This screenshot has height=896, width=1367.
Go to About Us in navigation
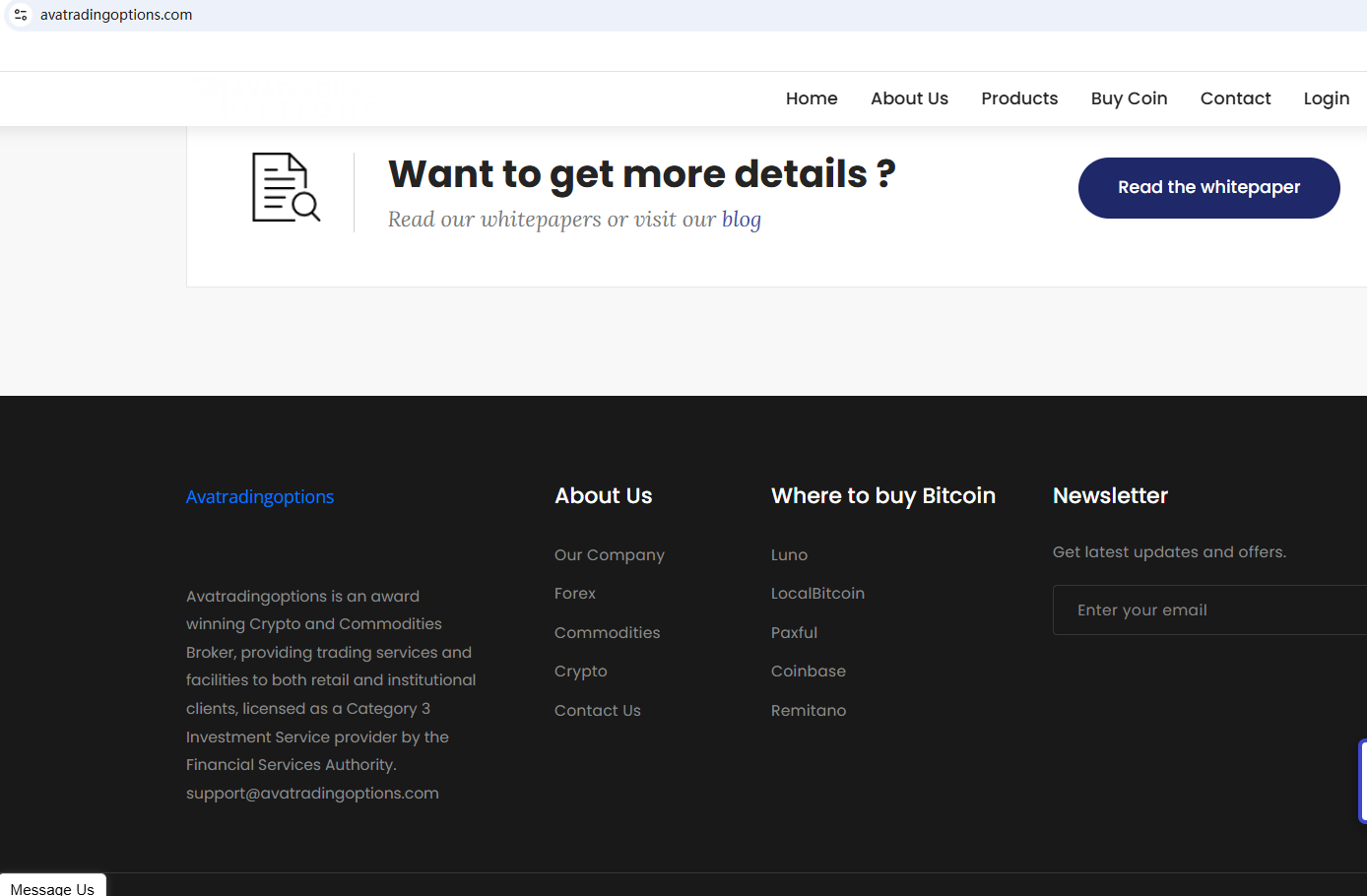(x=909, y=98)
